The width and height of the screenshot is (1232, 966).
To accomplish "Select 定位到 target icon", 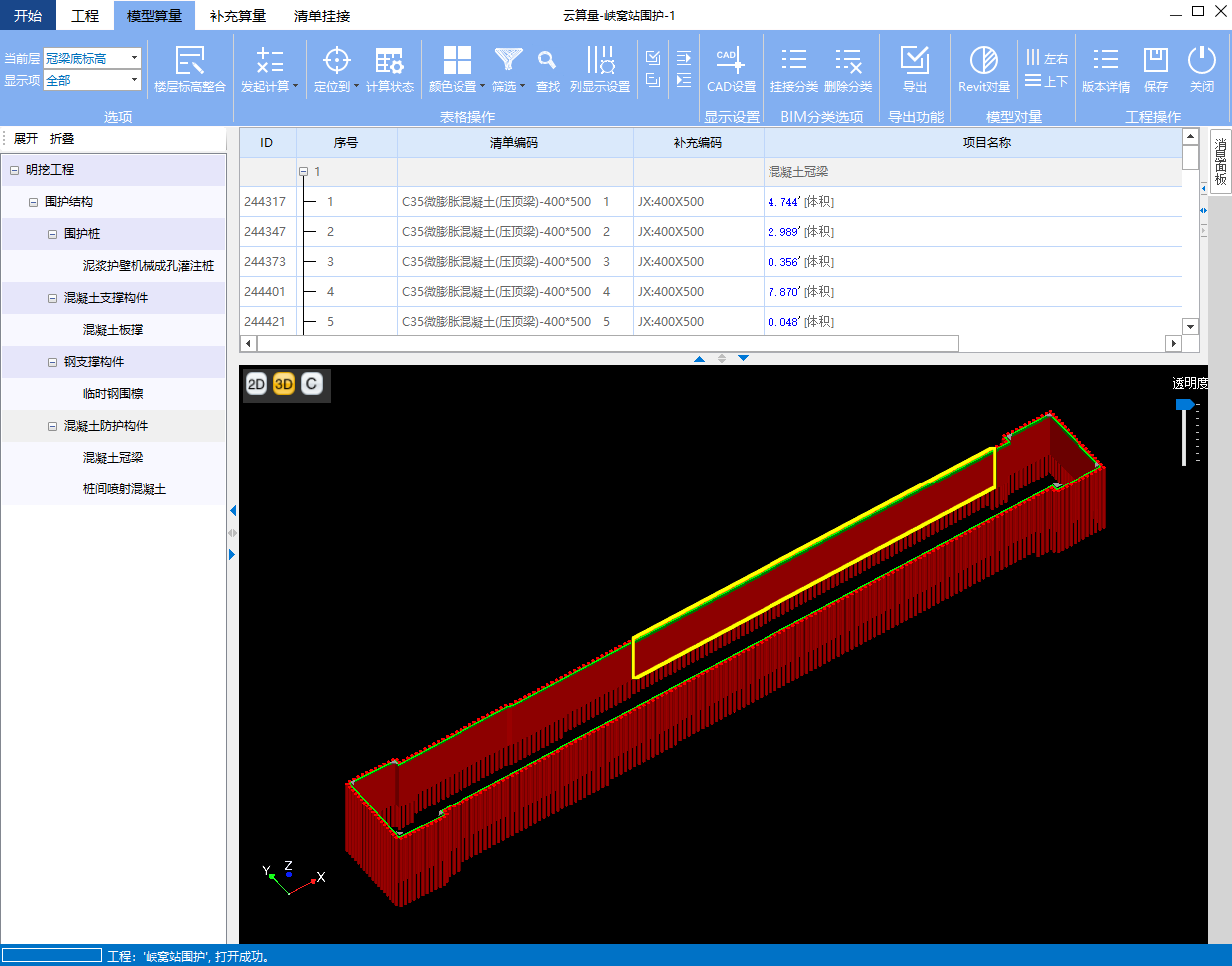I will 337,61.
